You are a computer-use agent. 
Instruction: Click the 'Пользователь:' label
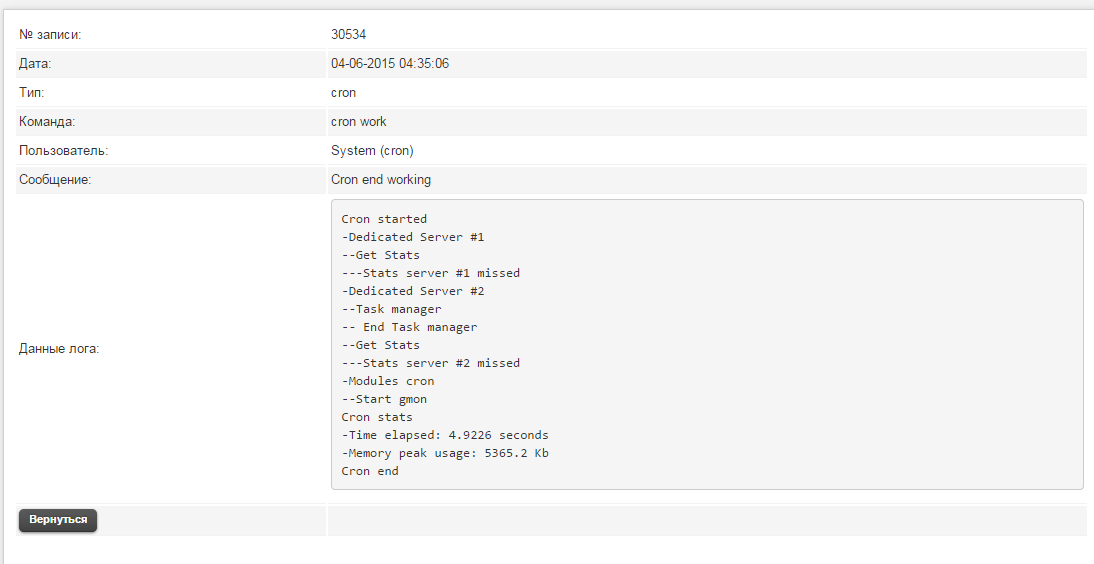[x=64, y=151]
